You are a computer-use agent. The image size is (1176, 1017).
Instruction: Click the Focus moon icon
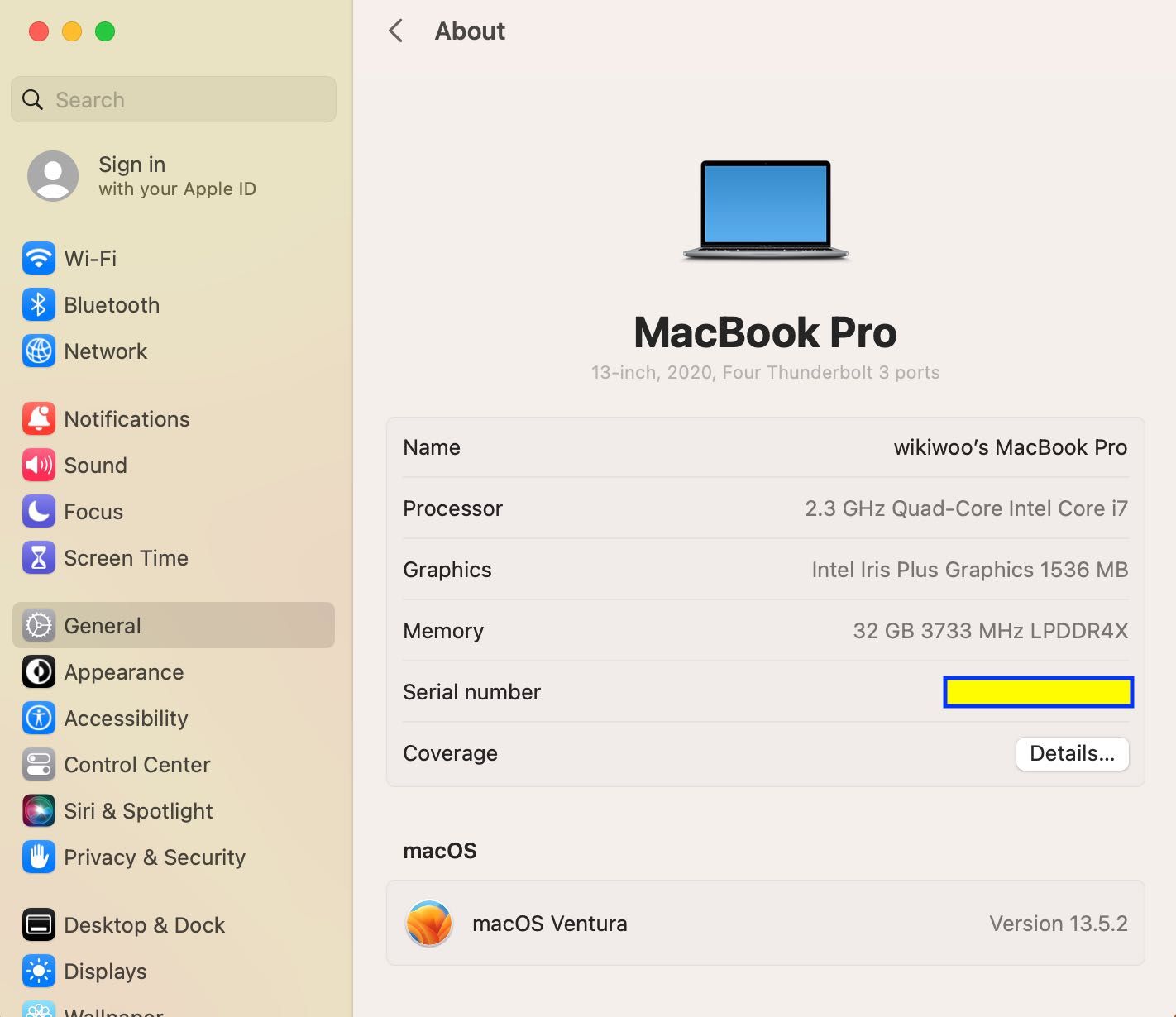coord(39,512)
